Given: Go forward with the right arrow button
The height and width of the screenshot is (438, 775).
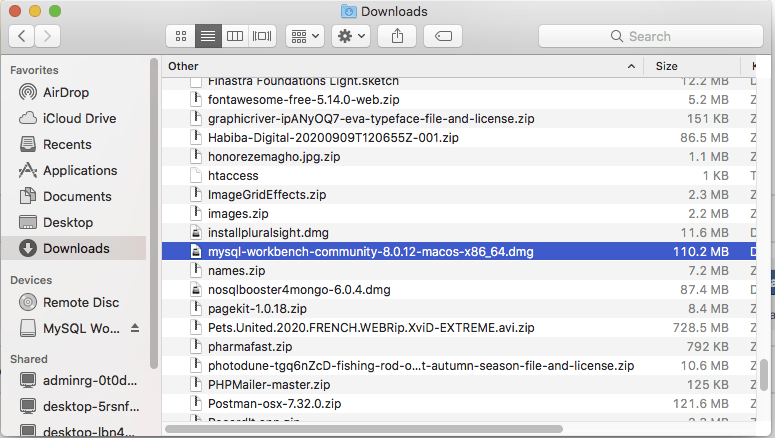Looking at the screenshot, I should click(x=47, y=36).
